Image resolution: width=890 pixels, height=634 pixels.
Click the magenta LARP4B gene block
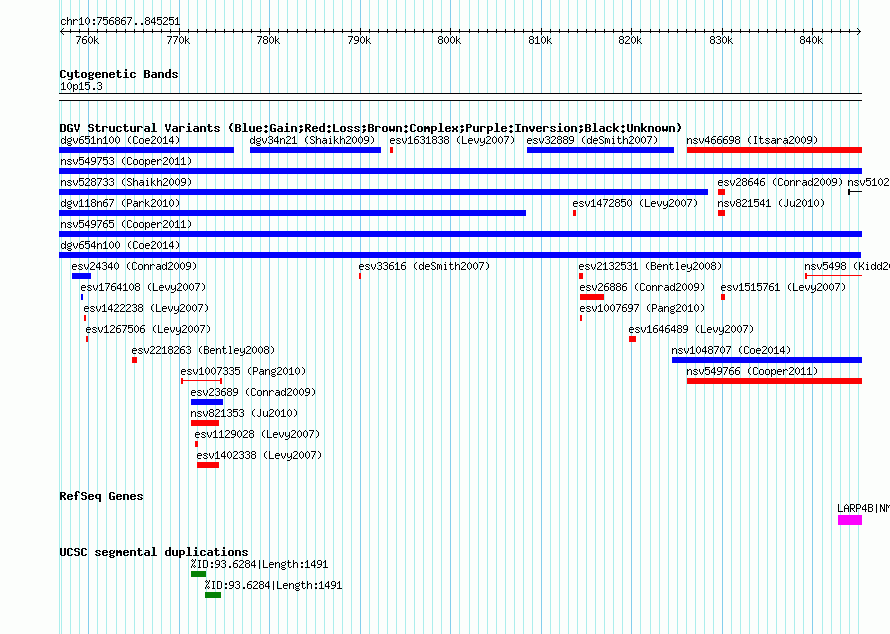click(x=850, y=520)
